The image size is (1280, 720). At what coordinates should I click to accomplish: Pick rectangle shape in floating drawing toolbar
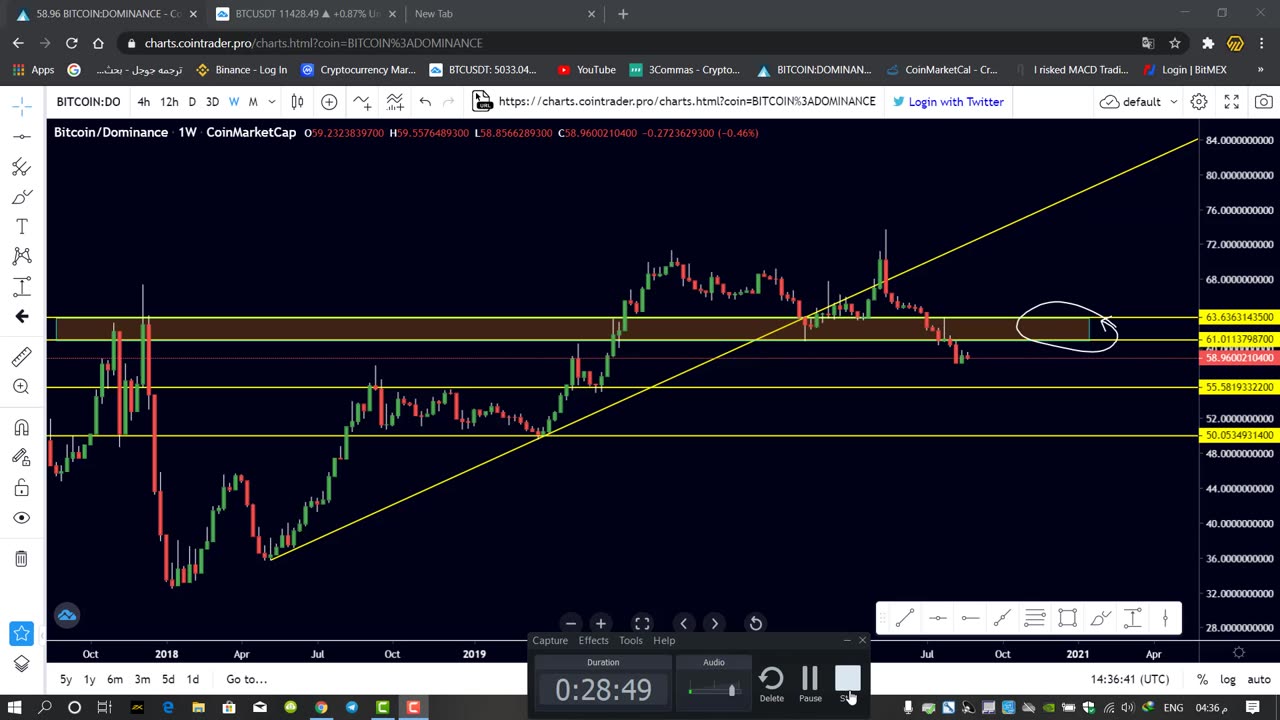1067,619
